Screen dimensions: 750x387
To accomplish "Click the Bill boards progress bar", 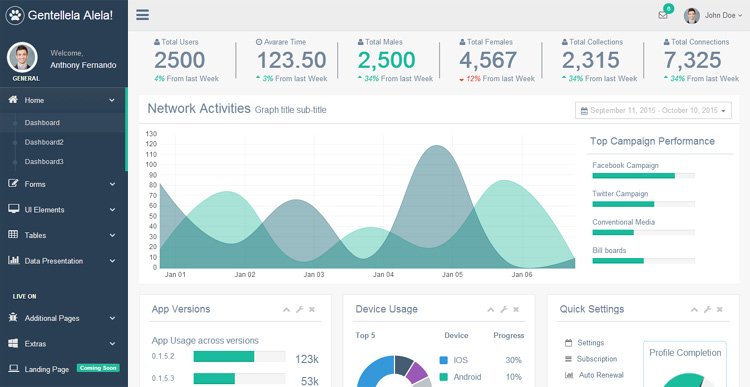I will tap(643, 261).
